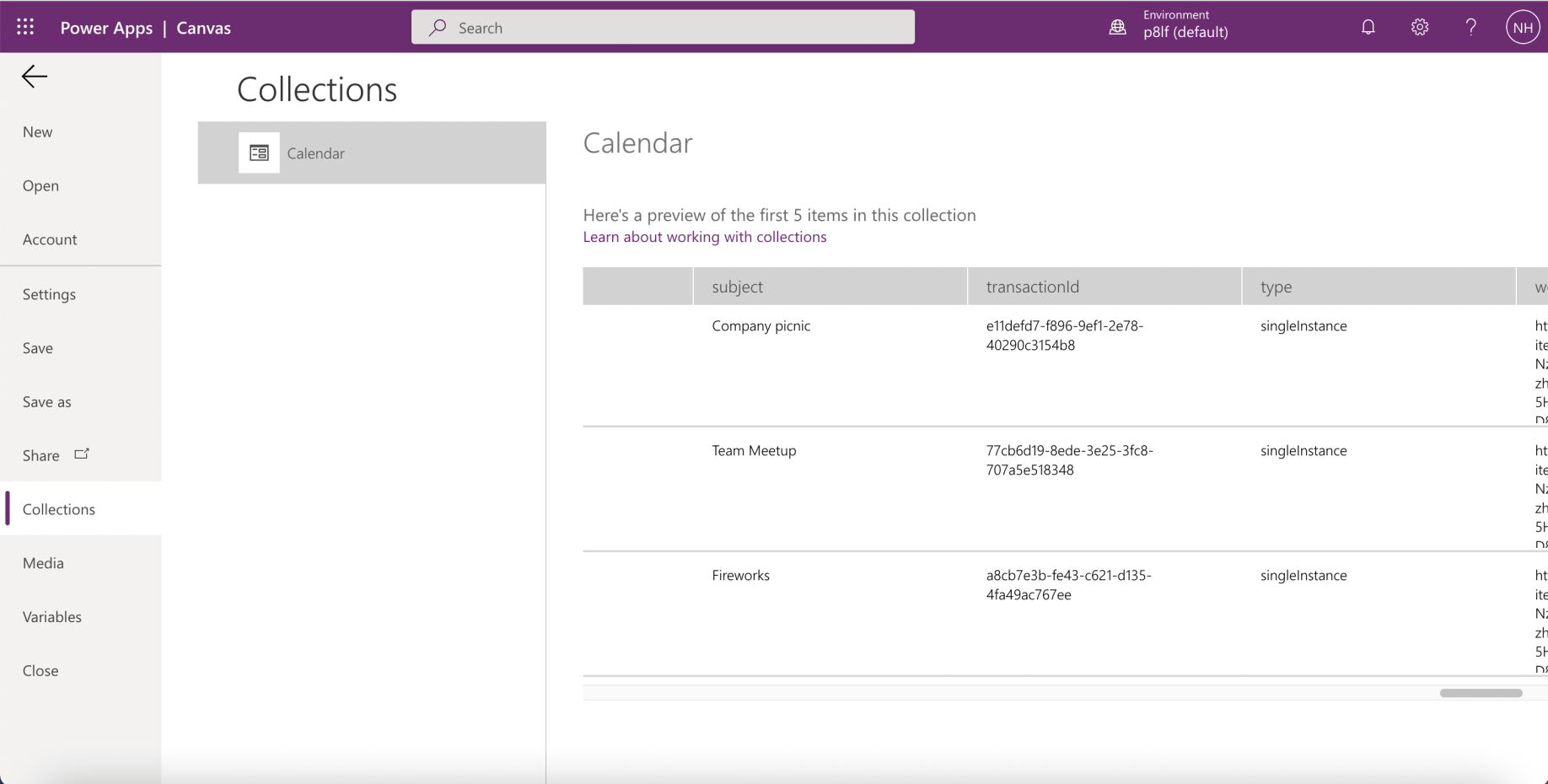Click the Team Meetup subject cell
Viewport: 1548px width, 784px height.
click(754, 451)
